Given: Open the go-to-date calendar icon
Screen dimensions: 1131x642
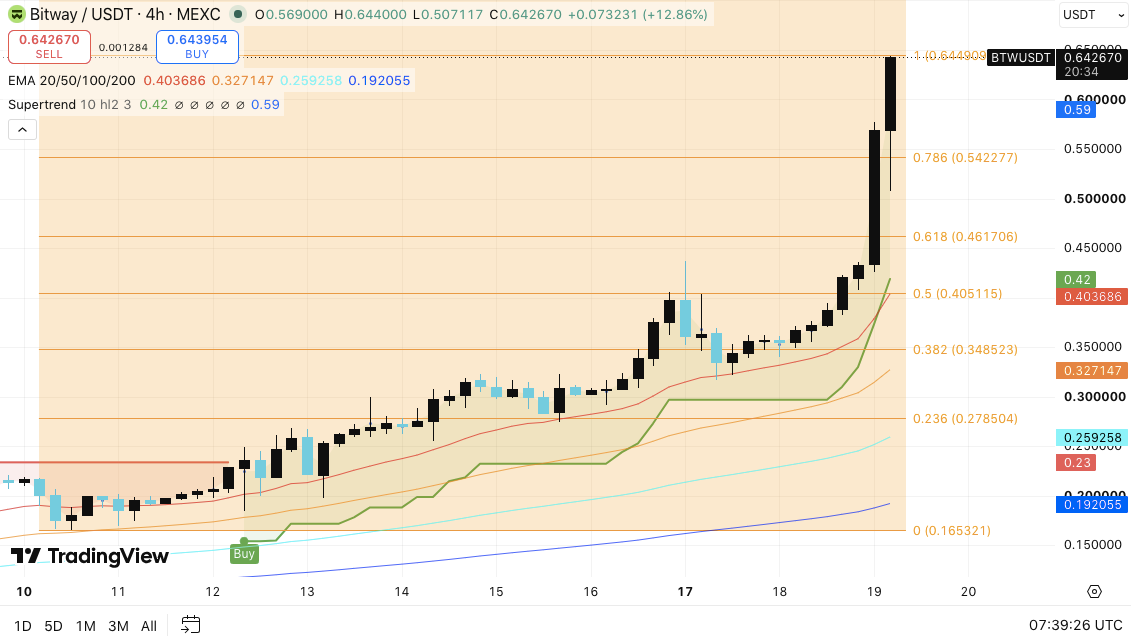Looking at the screenshot, I should pyautogui.click(x=190, y=625).
